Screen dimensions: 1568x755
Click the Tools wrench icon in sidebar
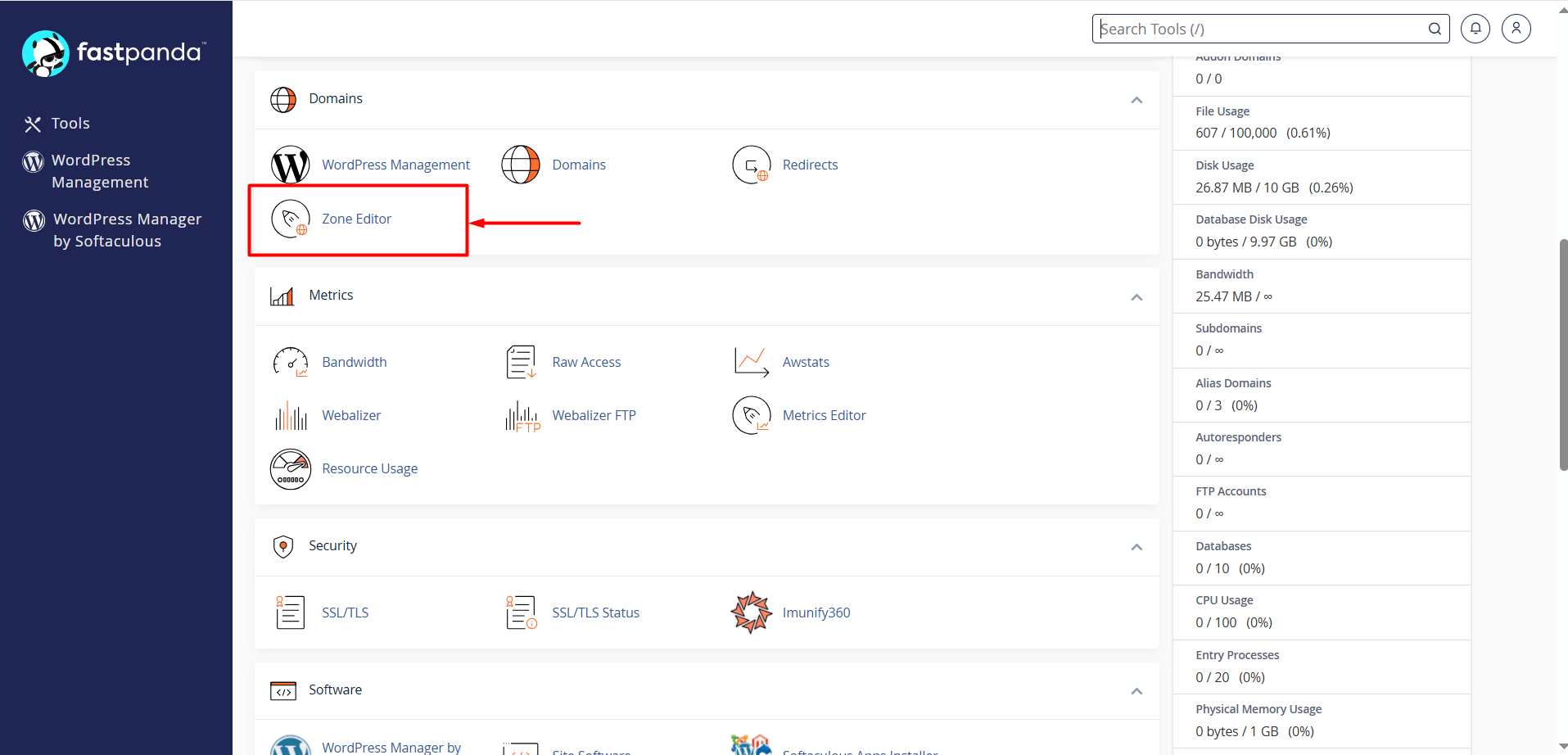[33, 124]
